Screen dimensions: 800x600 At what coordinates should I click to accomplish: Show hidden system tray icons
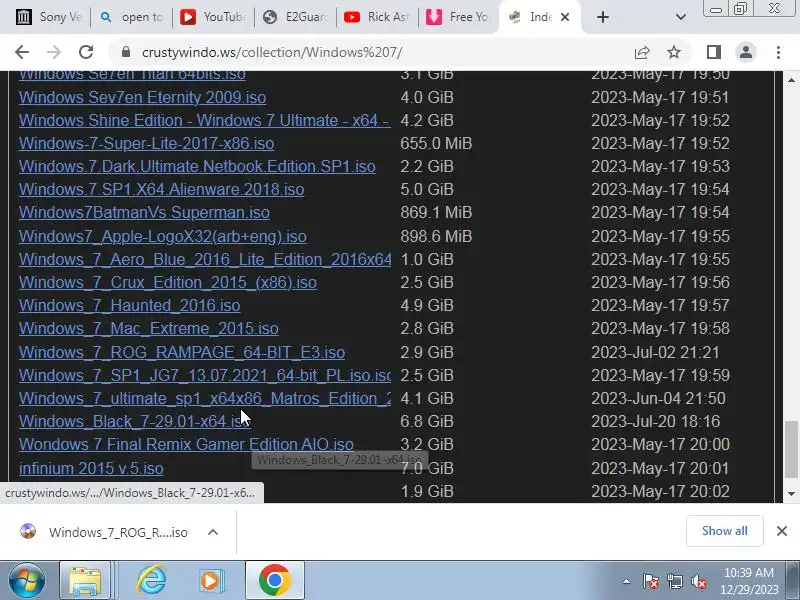coord(626,581)
